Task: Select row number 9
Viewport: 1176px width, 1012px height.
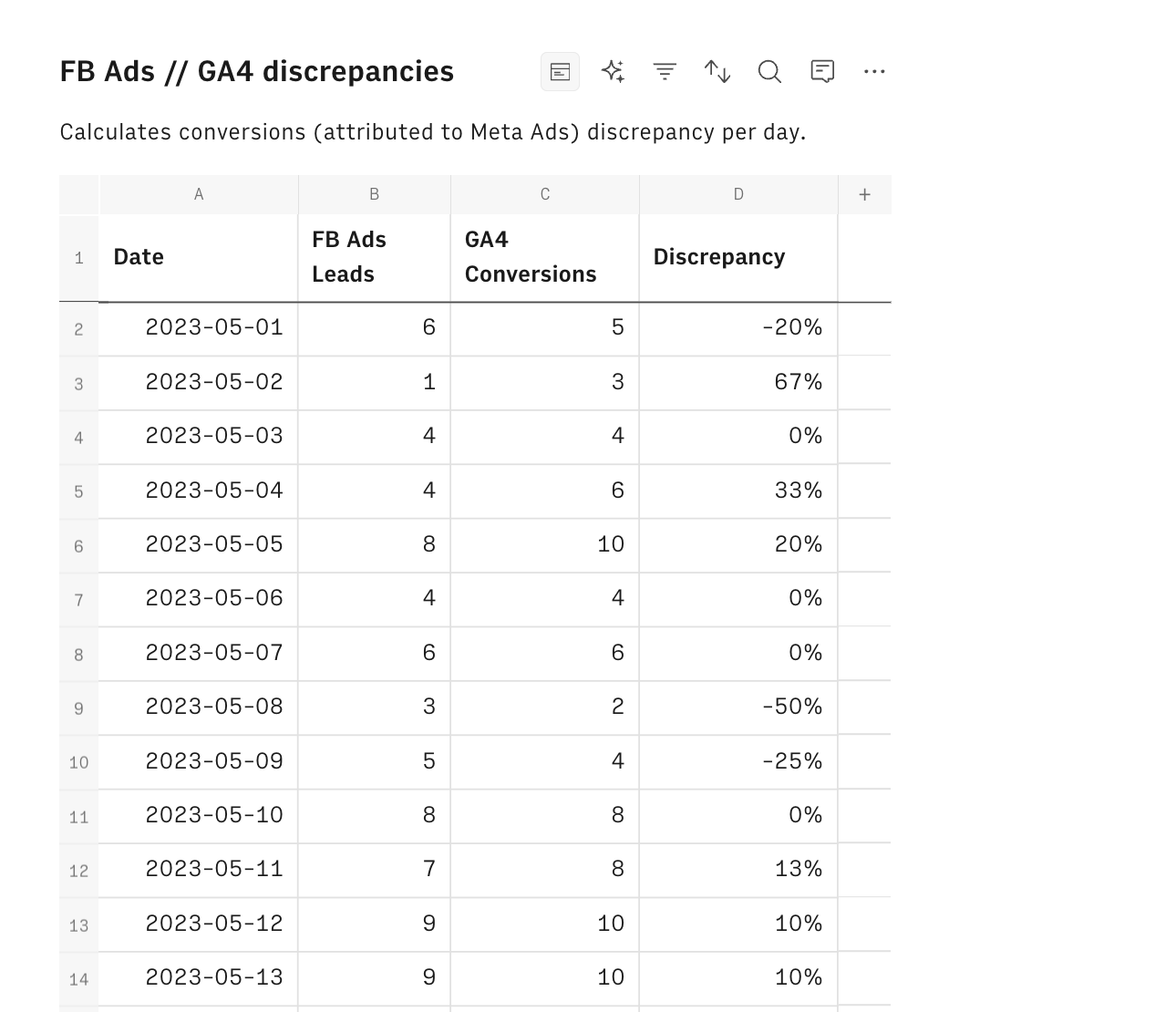Action: (79, 707)
